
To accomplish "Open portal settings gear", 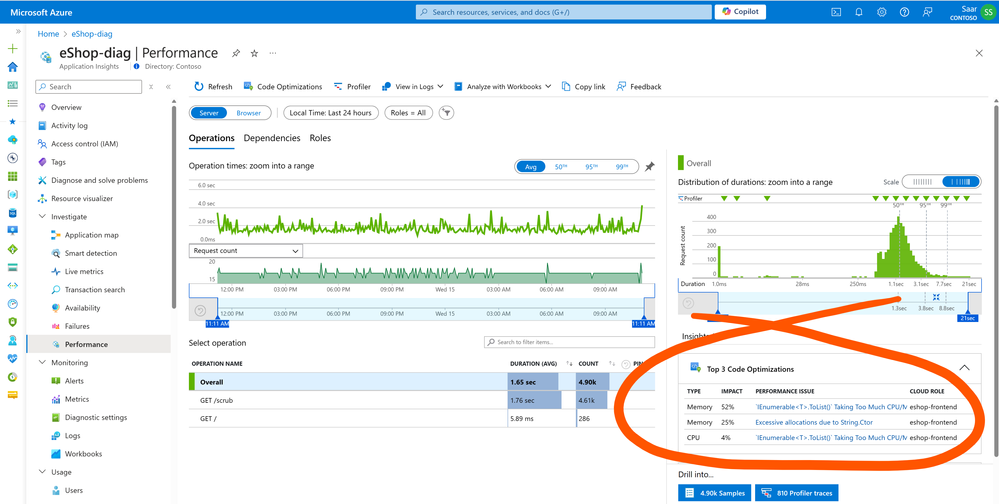I will click(x=882, y=12).
